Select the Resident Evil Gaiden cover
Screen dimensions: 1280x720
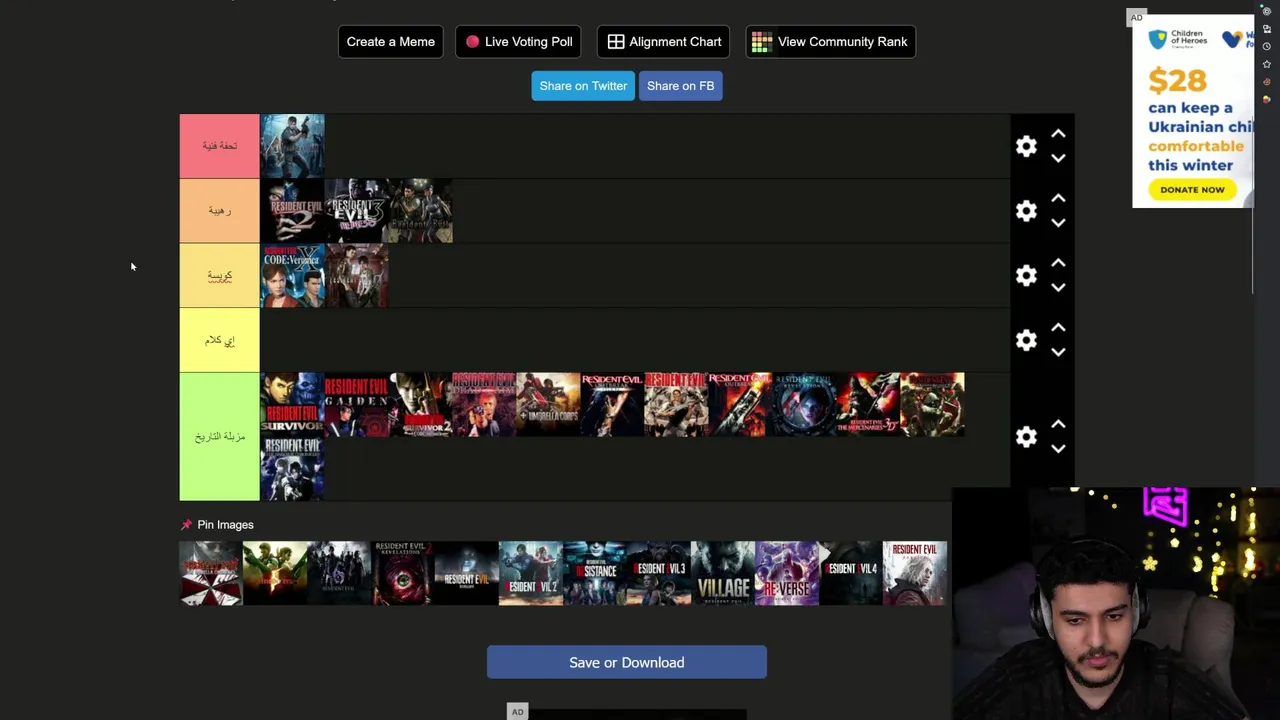click(x=356, y=405)
